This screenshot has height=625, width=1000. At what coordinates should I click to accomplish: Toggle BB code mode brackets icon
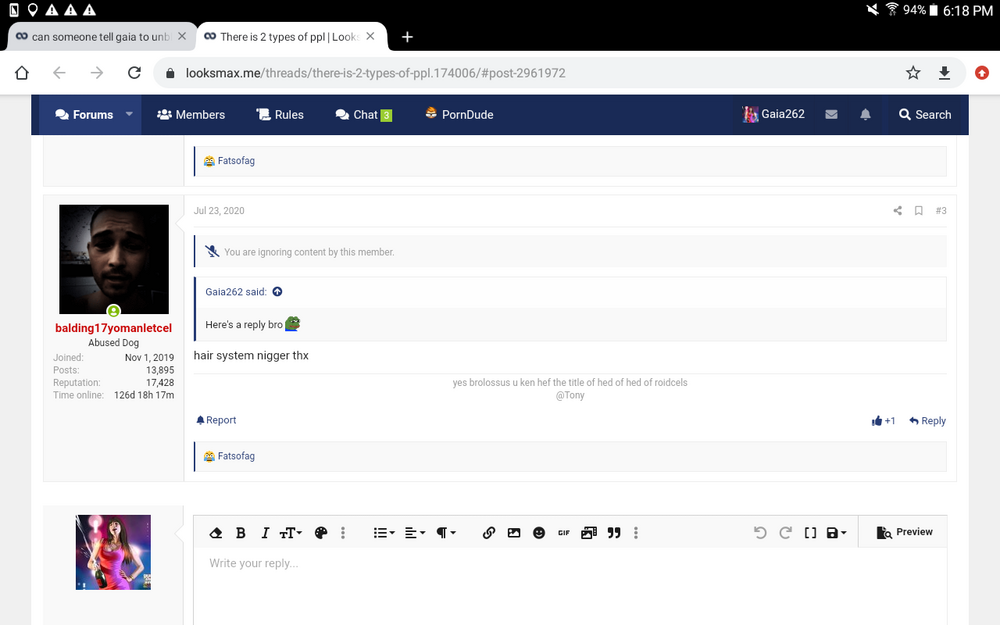tap(810, 533)
